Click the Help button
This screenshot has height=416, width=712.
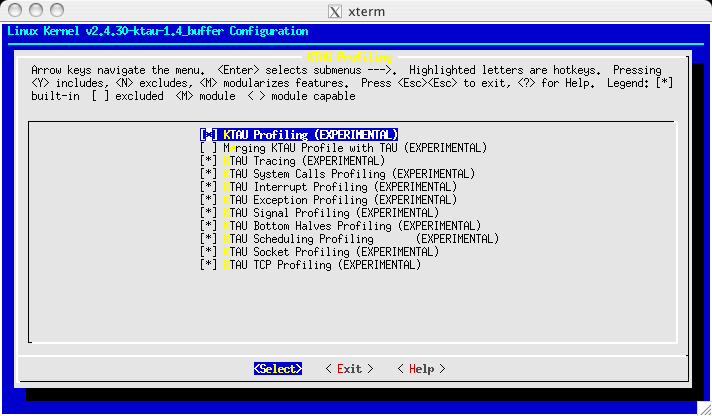421,369
